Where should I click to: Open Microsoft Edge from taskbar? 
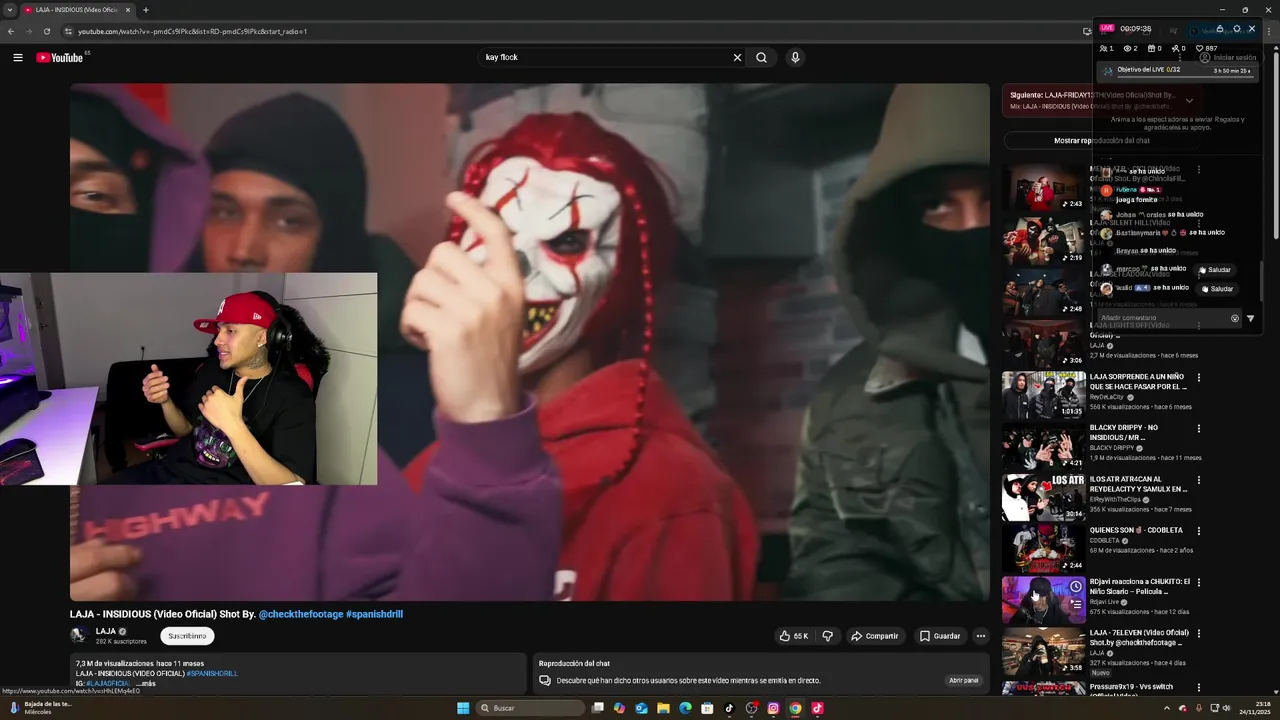pyautogui.click(x=685, y=708)
